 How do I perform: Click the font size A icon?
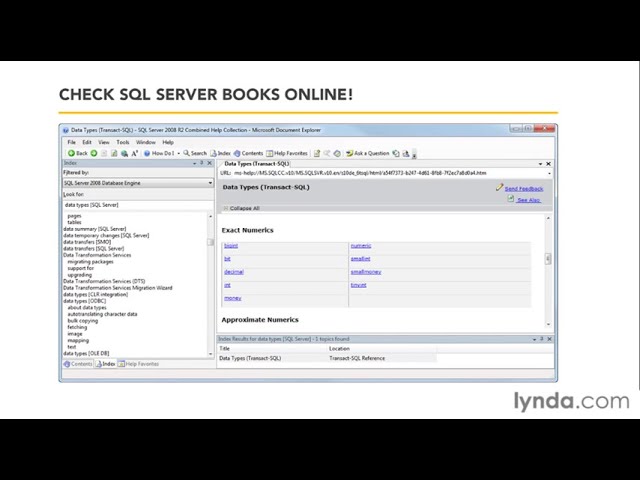(x=135, y=153)
